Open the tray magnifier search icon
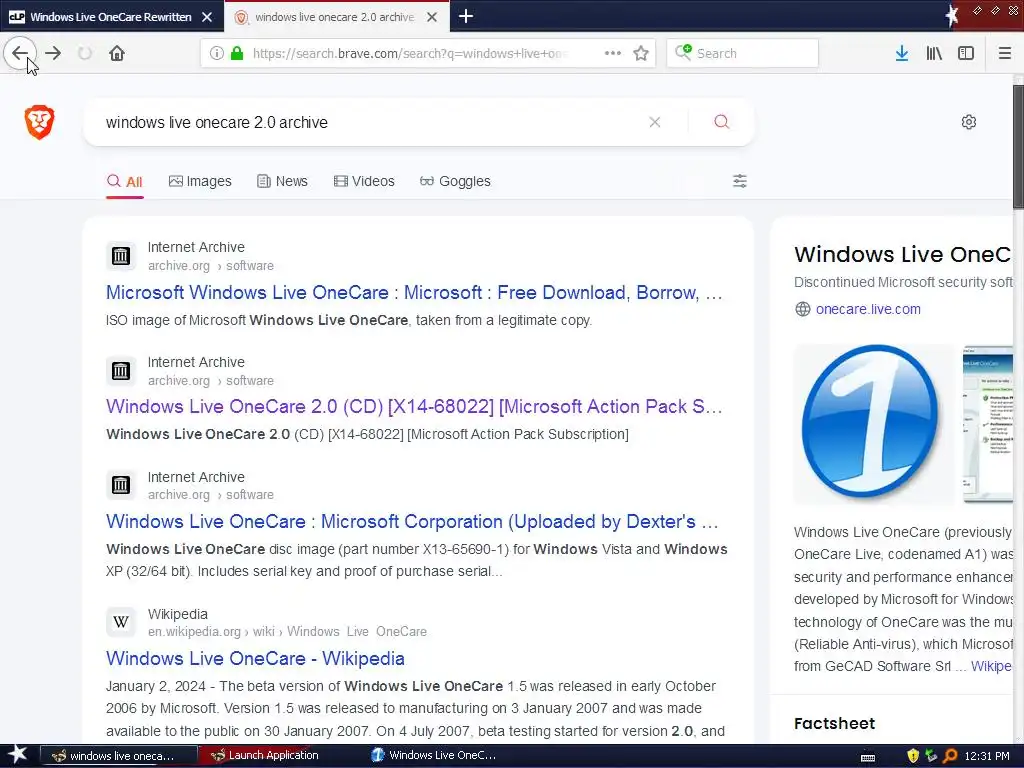 click(950, 756)
